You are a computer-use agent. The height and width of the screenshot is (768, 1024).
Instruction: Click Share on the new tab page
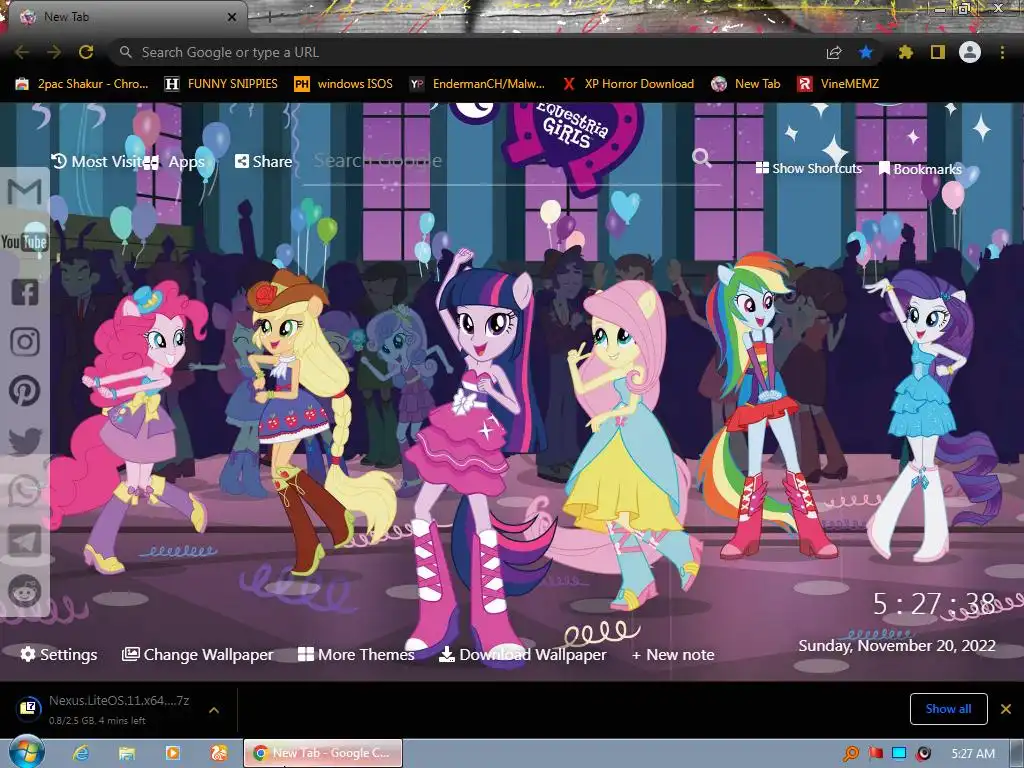click(x=264, y=161)
